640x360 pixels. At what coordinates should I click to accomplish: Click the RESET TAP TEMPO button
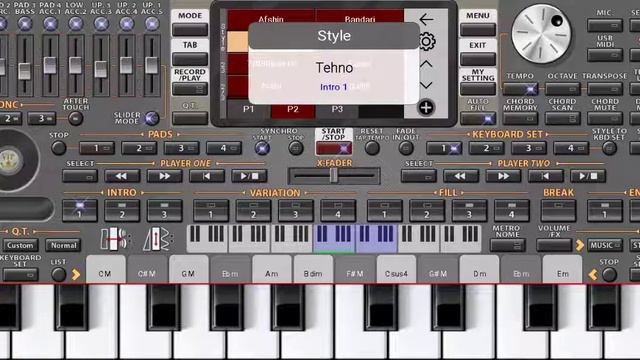(x=372, y=148)
